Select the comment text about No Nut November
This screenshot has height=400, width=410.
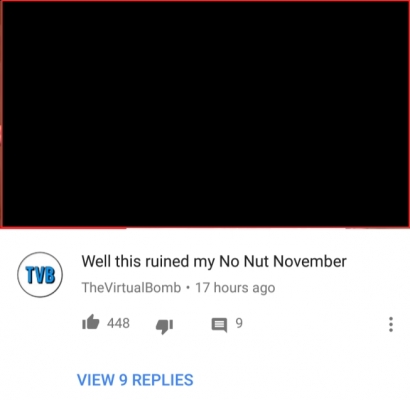coord(214,261)
